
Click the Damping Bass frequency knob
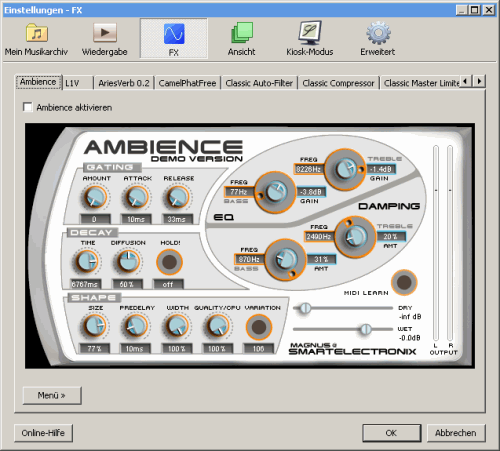[x=285, y=259]
